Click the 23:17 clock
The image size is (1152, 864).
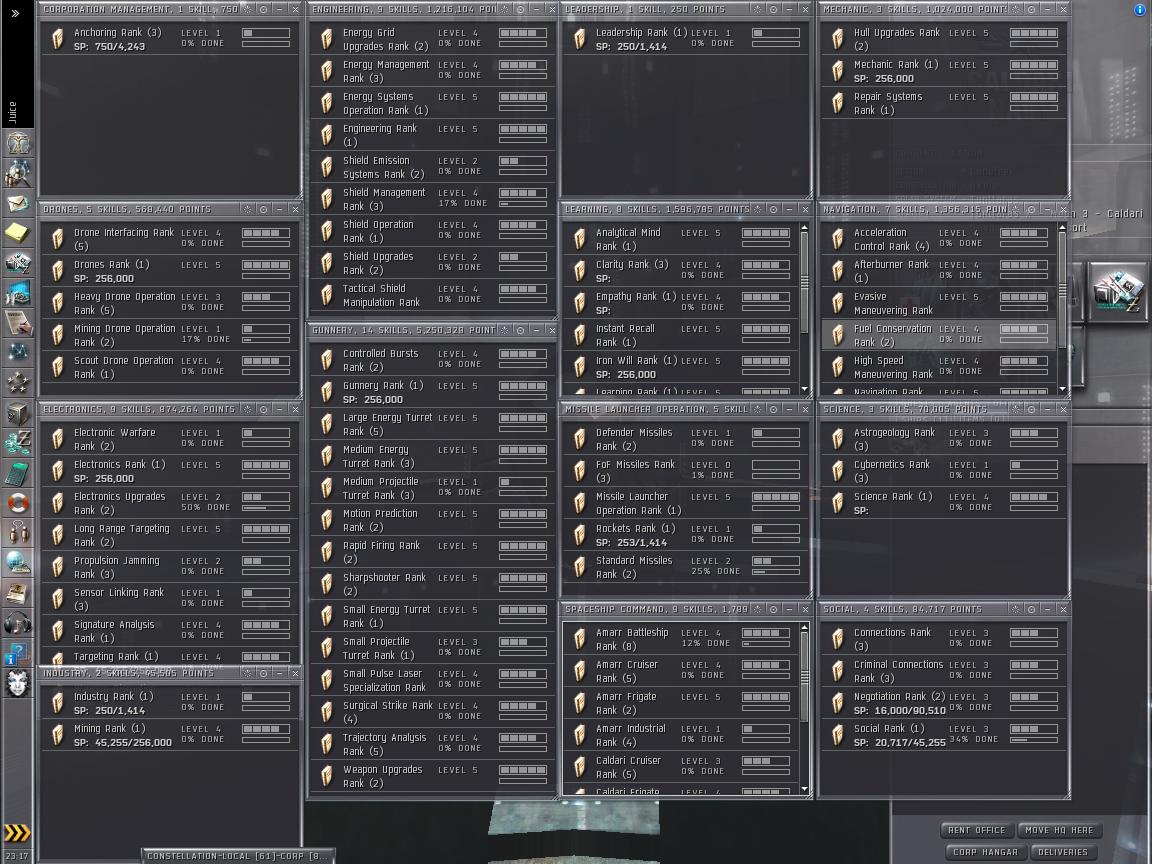click(x=17, y=856)
